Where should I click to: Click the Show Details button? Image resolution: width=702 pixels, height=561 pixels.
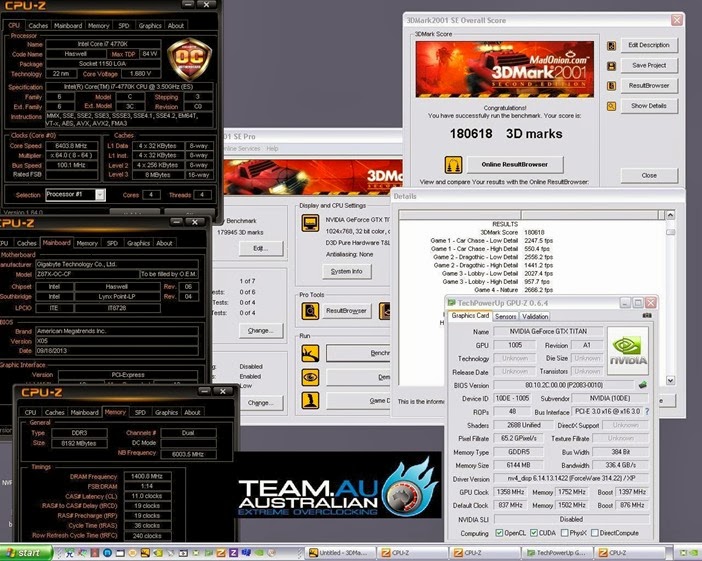pyautogui.click(x=649, y=106)
